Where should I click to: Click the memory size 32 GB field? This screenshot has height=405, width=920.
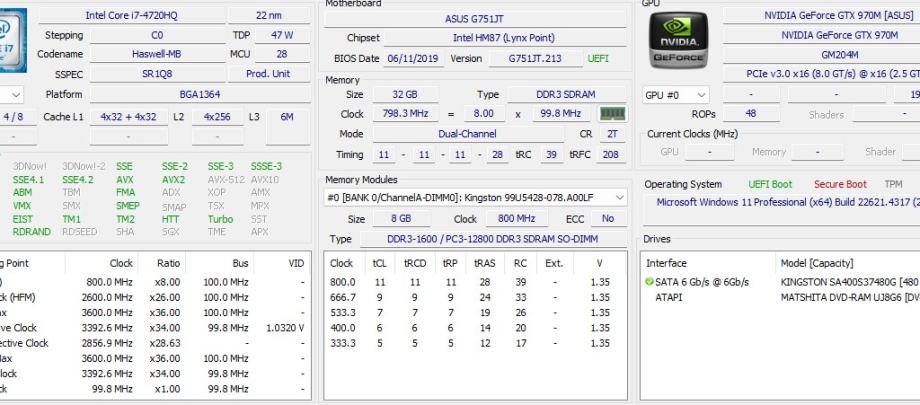click(405, 94)
